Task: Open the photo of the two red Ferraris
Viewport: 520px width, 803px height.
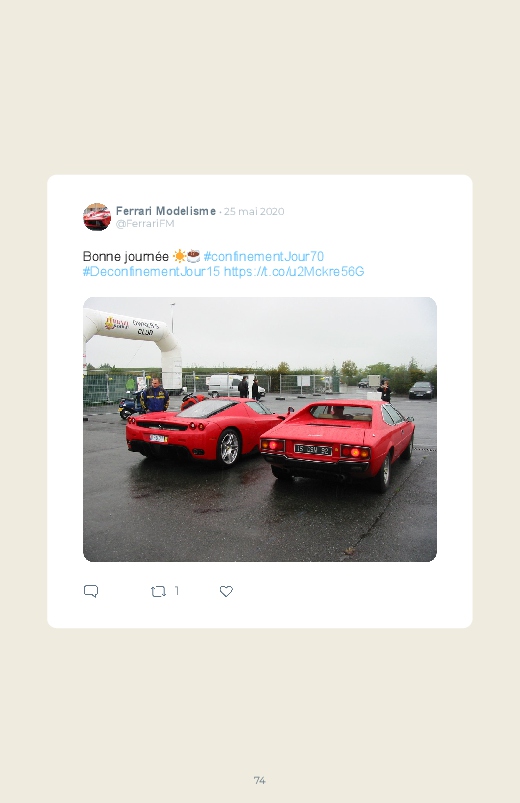Action: [x=260, y=429]
